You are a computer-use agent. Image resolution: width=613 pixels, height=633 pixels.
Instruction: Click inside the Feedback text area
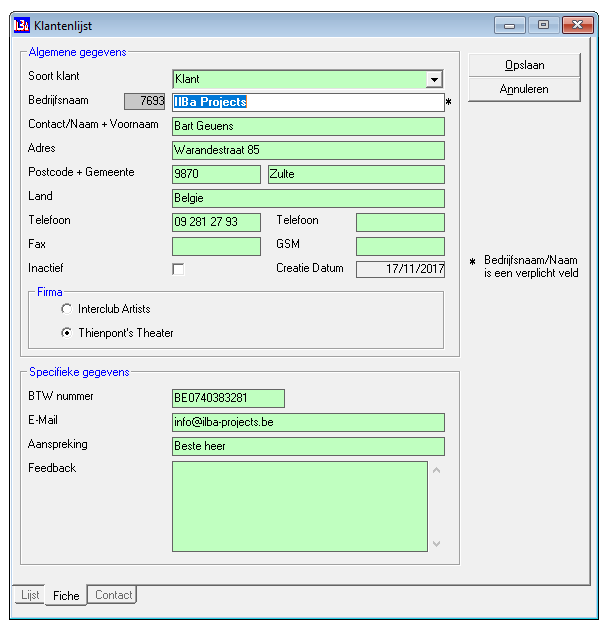[300, 506]
